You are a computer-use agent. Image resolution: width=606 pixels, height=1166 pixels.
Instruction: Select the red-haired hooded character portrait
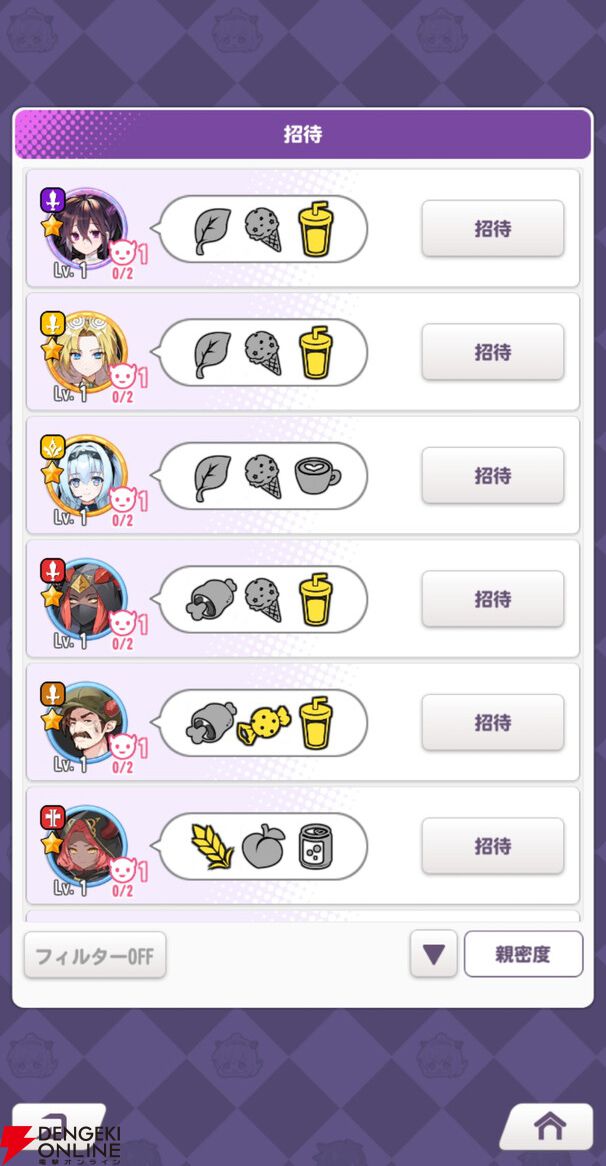point(86,845)
